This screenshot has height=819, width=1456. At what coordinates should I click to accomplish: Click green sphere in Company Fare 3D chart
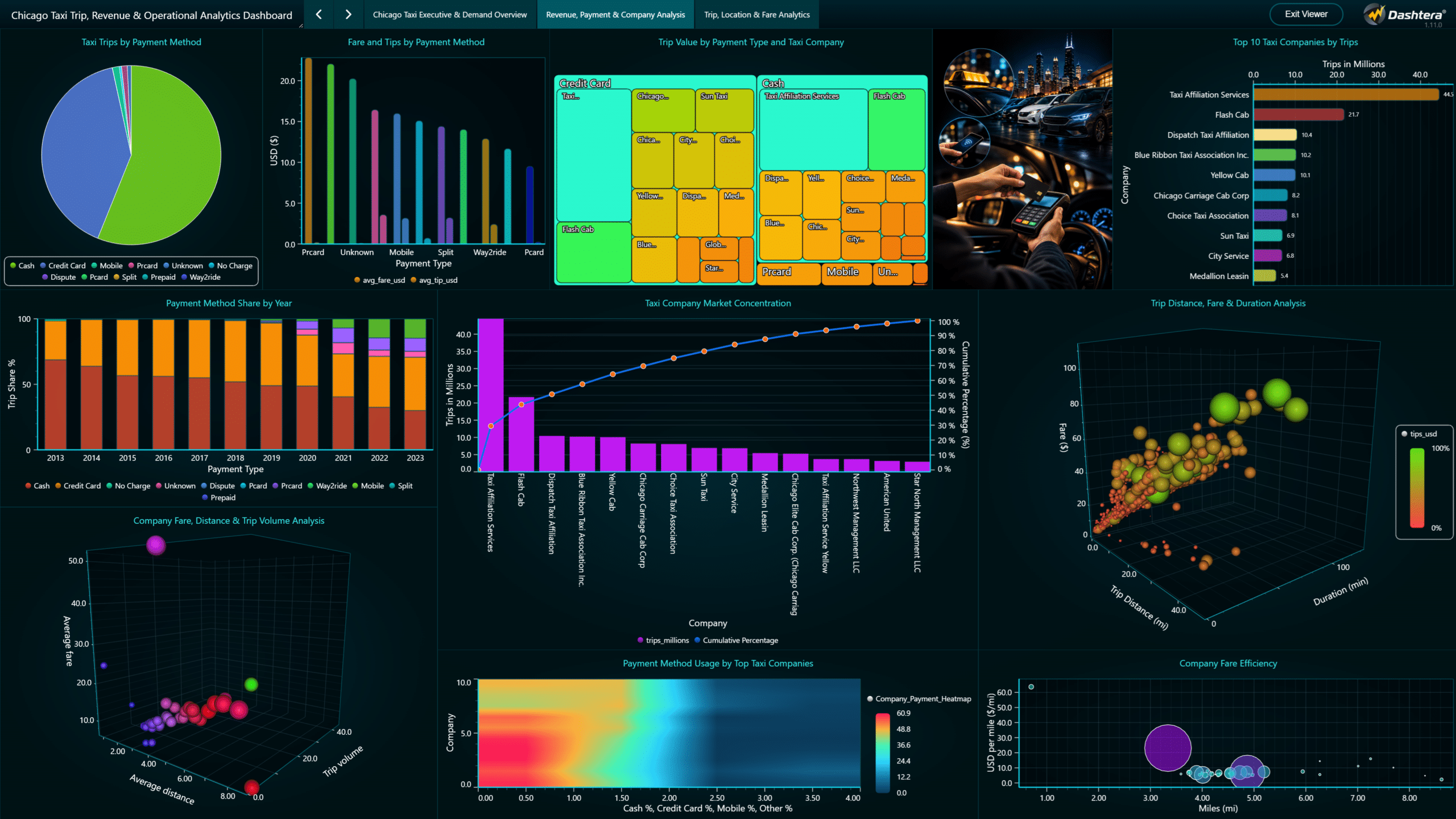(x=251, y=684)
